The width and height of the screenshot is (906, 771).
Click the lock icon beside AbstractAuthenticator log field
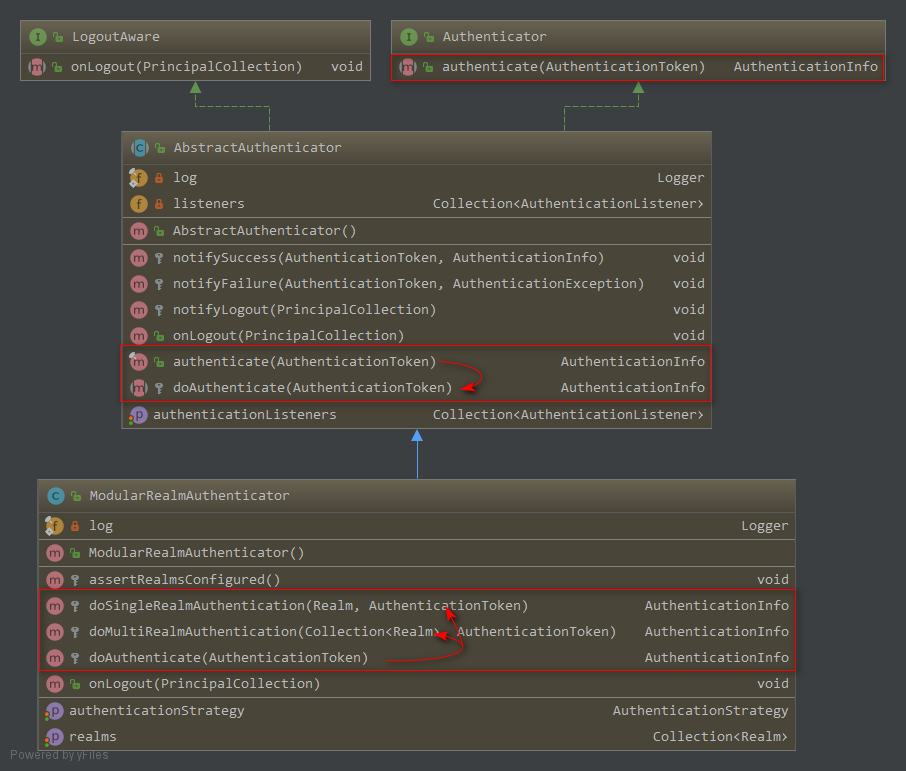pos(159,178)
